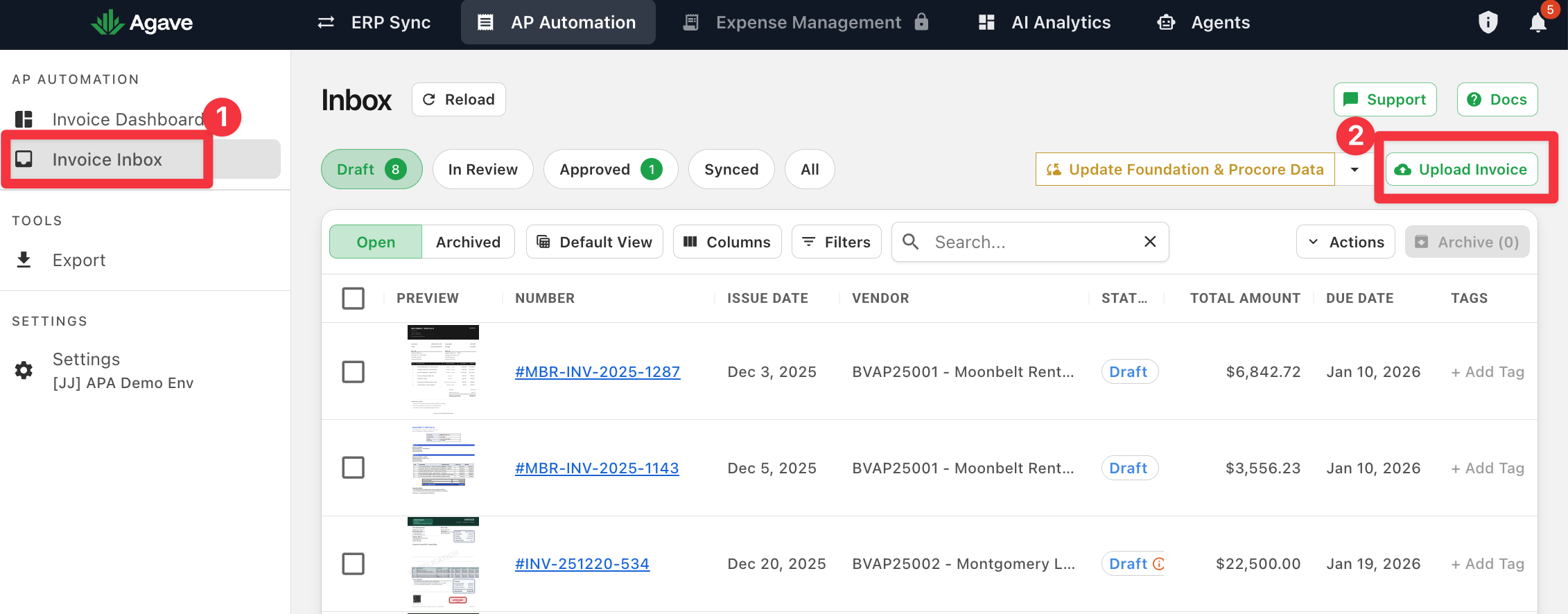Open the AI Analytics tab
This screenshot has height=614, width=1568.
[1045, 22]
